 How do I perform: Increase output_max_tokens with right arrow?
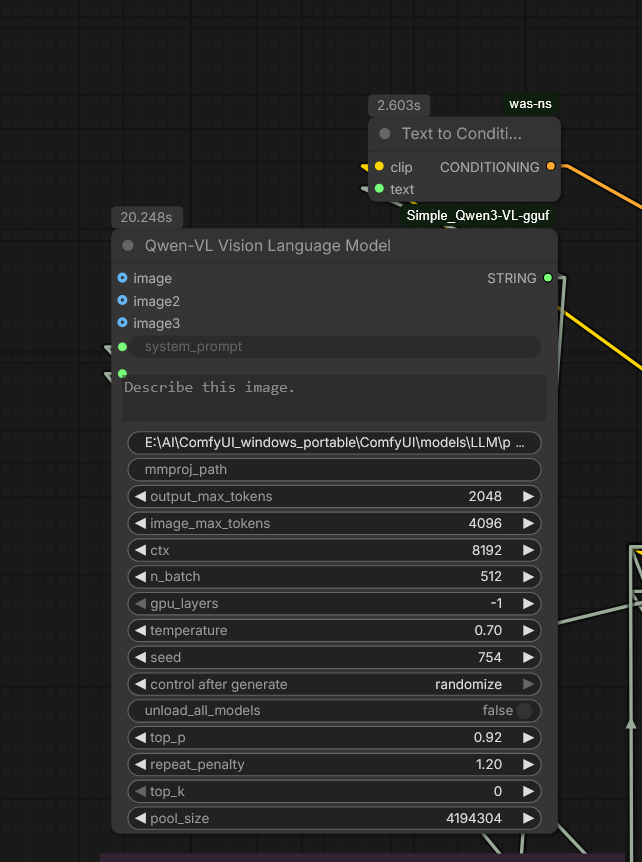pyautogui.click(x=528, y=496)
